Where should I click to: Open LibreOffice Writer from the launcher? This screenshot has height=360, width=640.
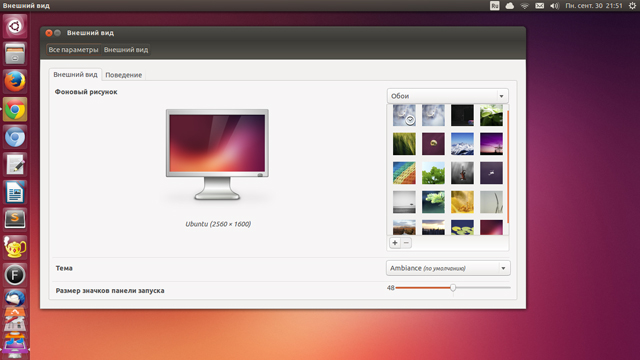[x=15, y=192]
